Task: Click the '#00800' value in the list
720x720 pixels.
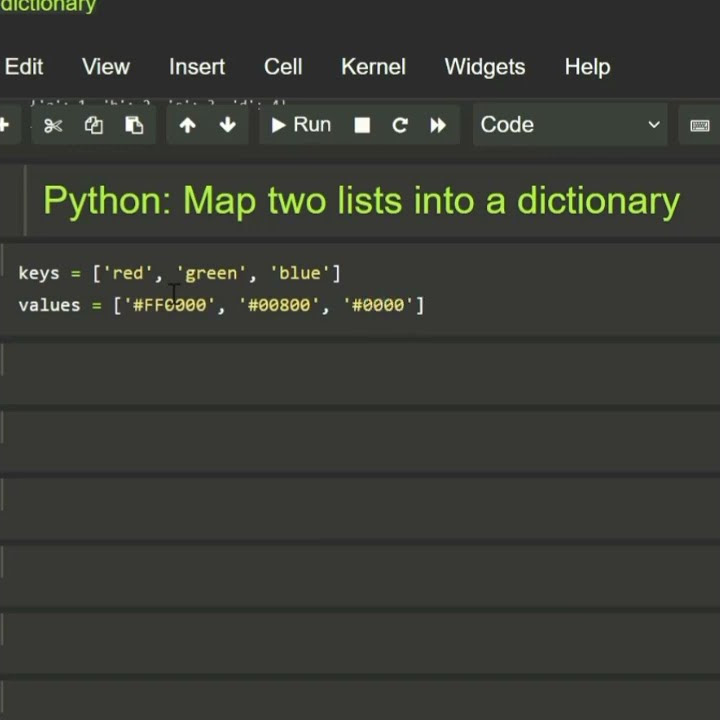Action: tap(279, 305)
